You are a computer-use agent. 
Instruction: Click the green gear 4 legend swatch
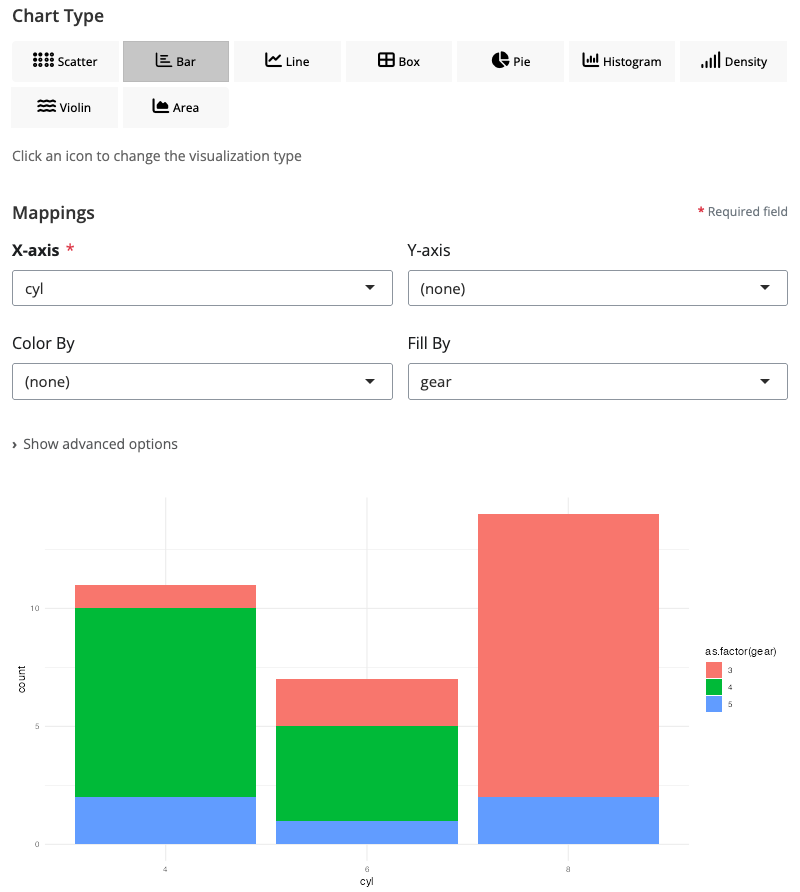pyautogui.click(x=714, y=687)
